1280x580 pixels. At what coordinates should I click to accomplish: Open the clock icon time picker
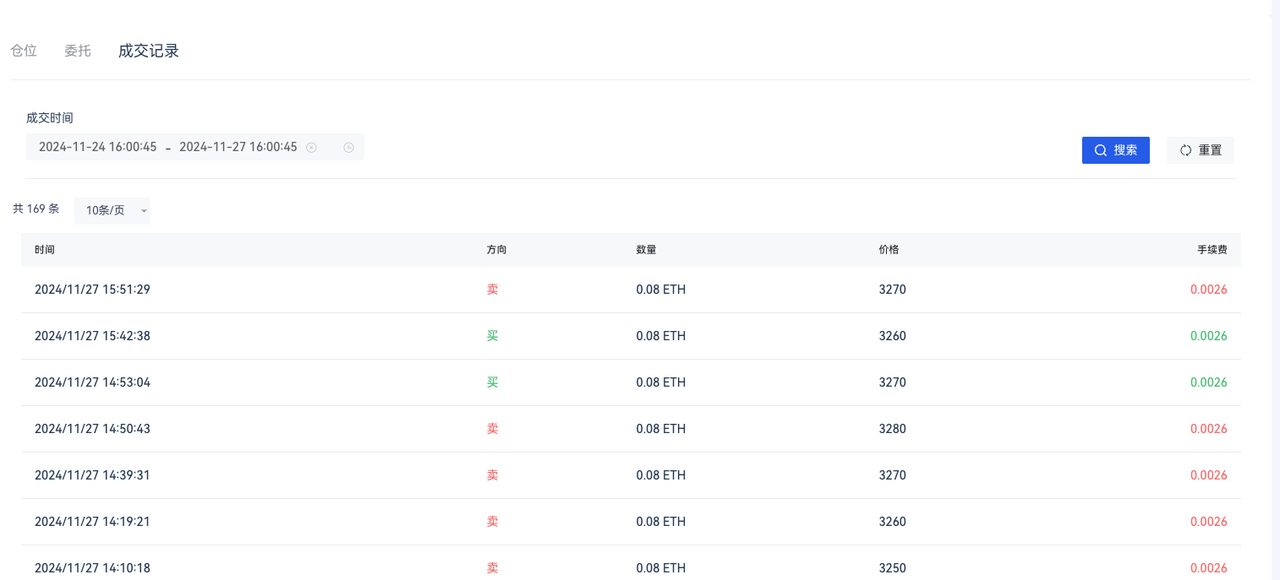pyautogui.click(x=349, y=148)
